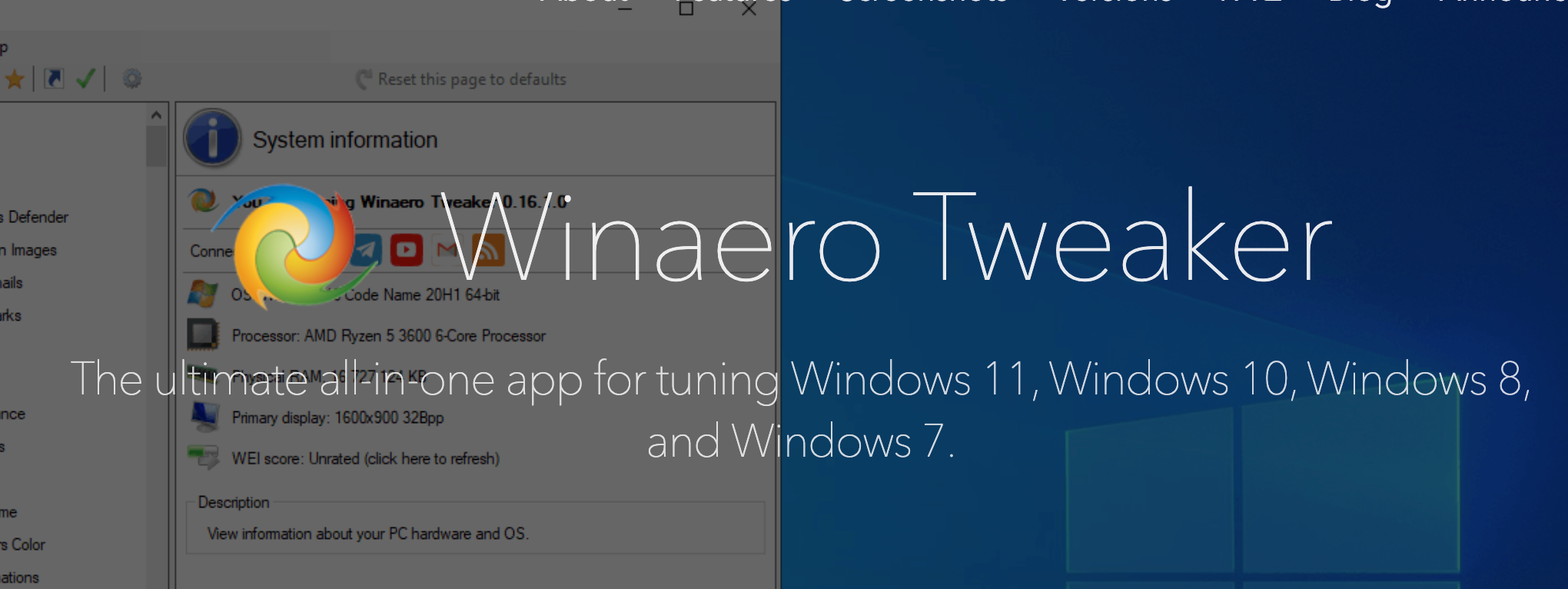Open the Gmail connect icon
This screenshot has height=589, width=1568.
pyautogui.click(x=447, y=250)
